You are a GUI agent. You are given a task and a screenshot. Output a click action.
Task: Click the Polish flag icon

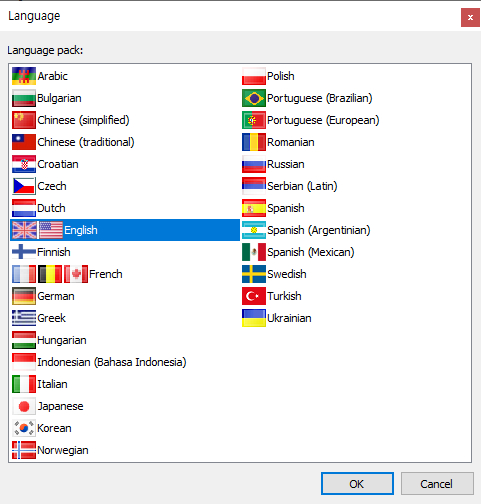254,76
